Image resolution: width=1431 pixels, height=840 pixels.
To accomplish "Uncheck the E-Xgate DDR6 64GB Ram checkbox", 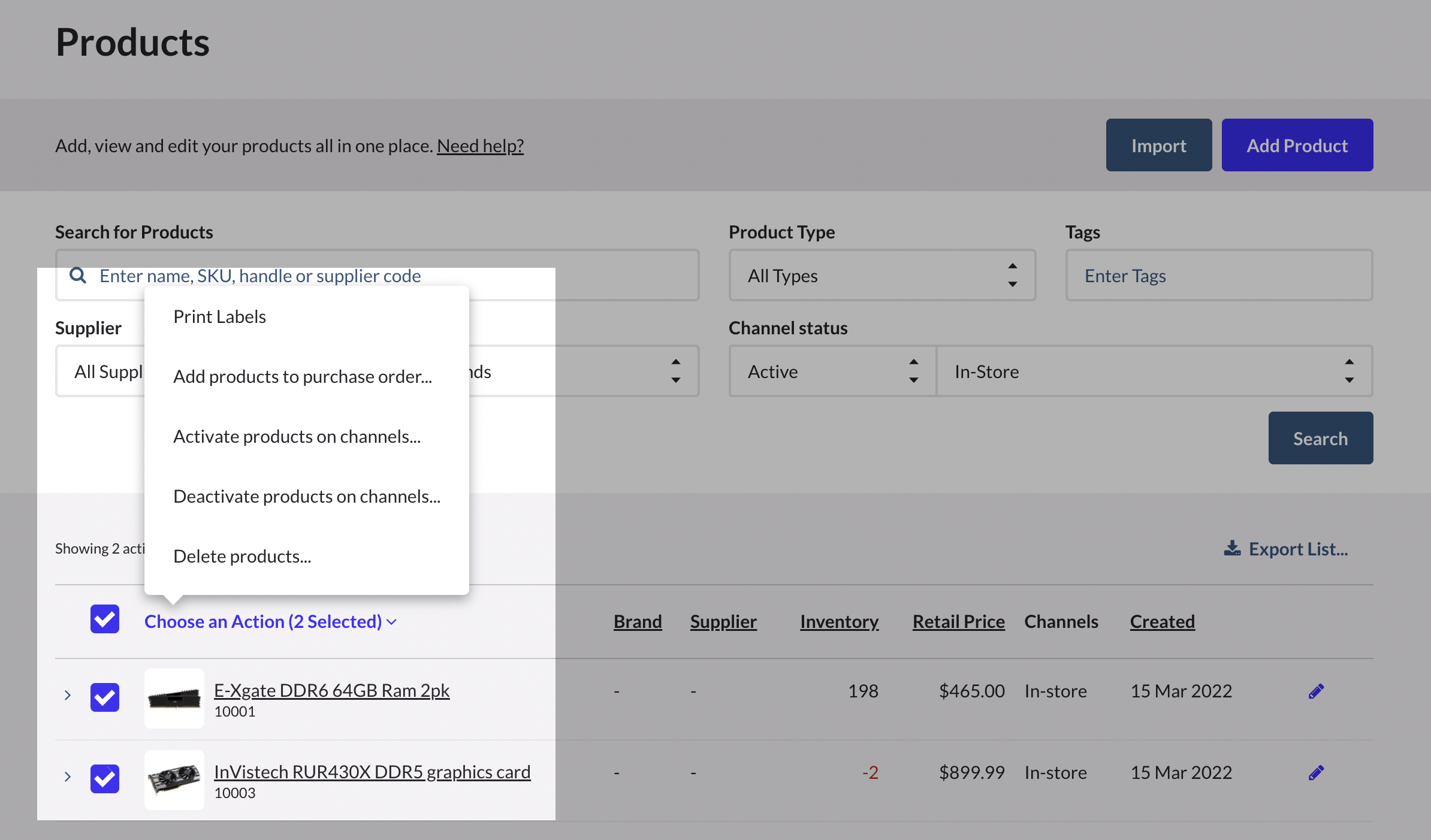I will (x=105, y=697).
